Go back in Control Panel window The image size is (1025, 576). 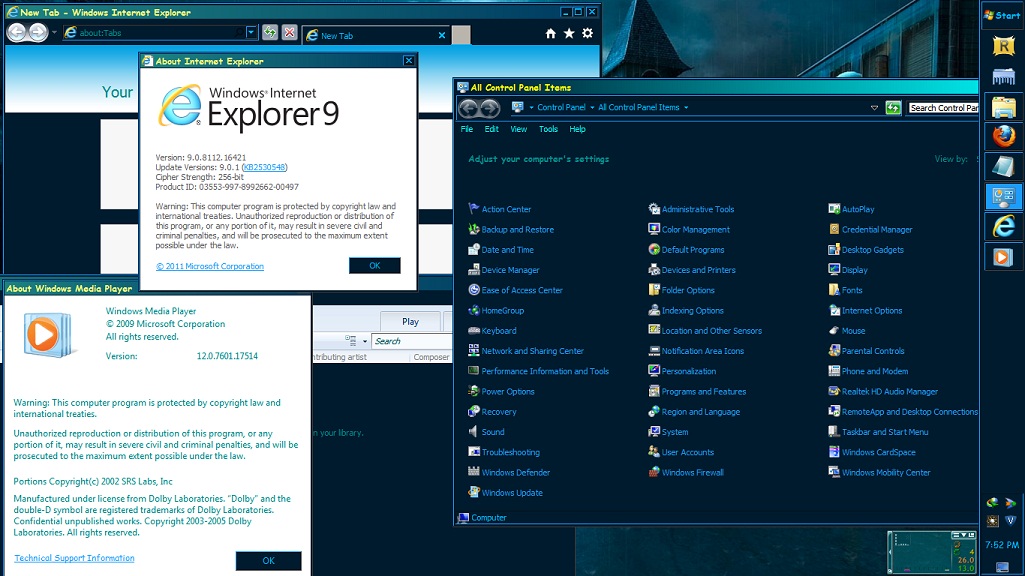468,108
